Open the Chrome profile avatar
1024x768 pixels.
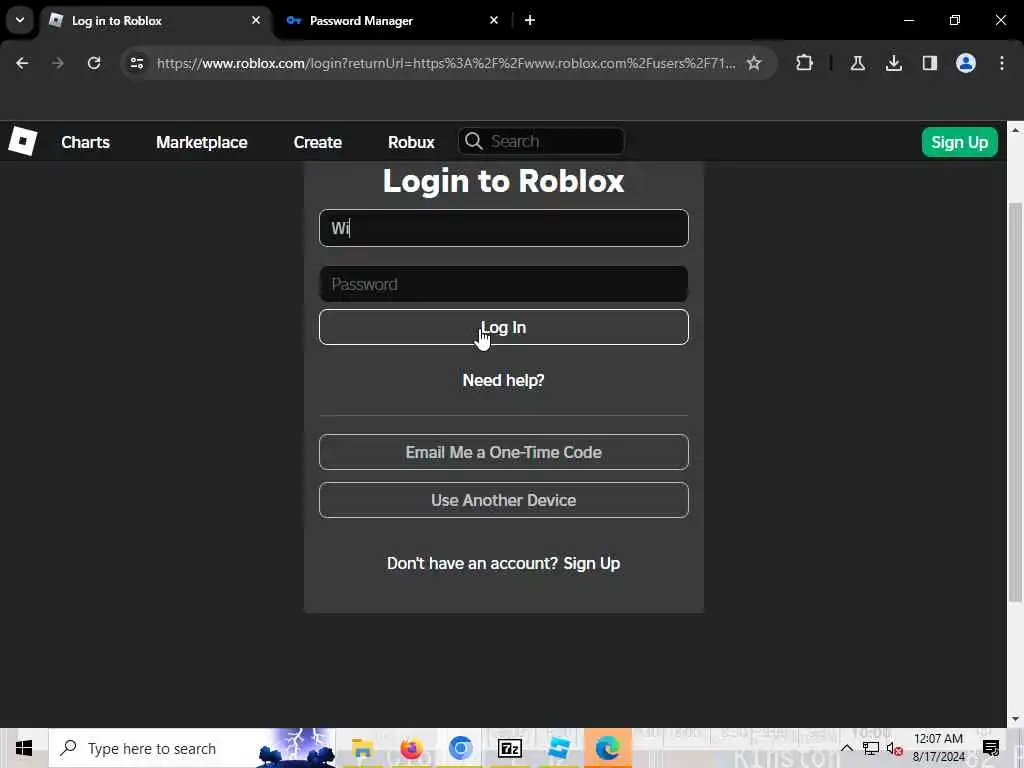(x=966, y=63)
